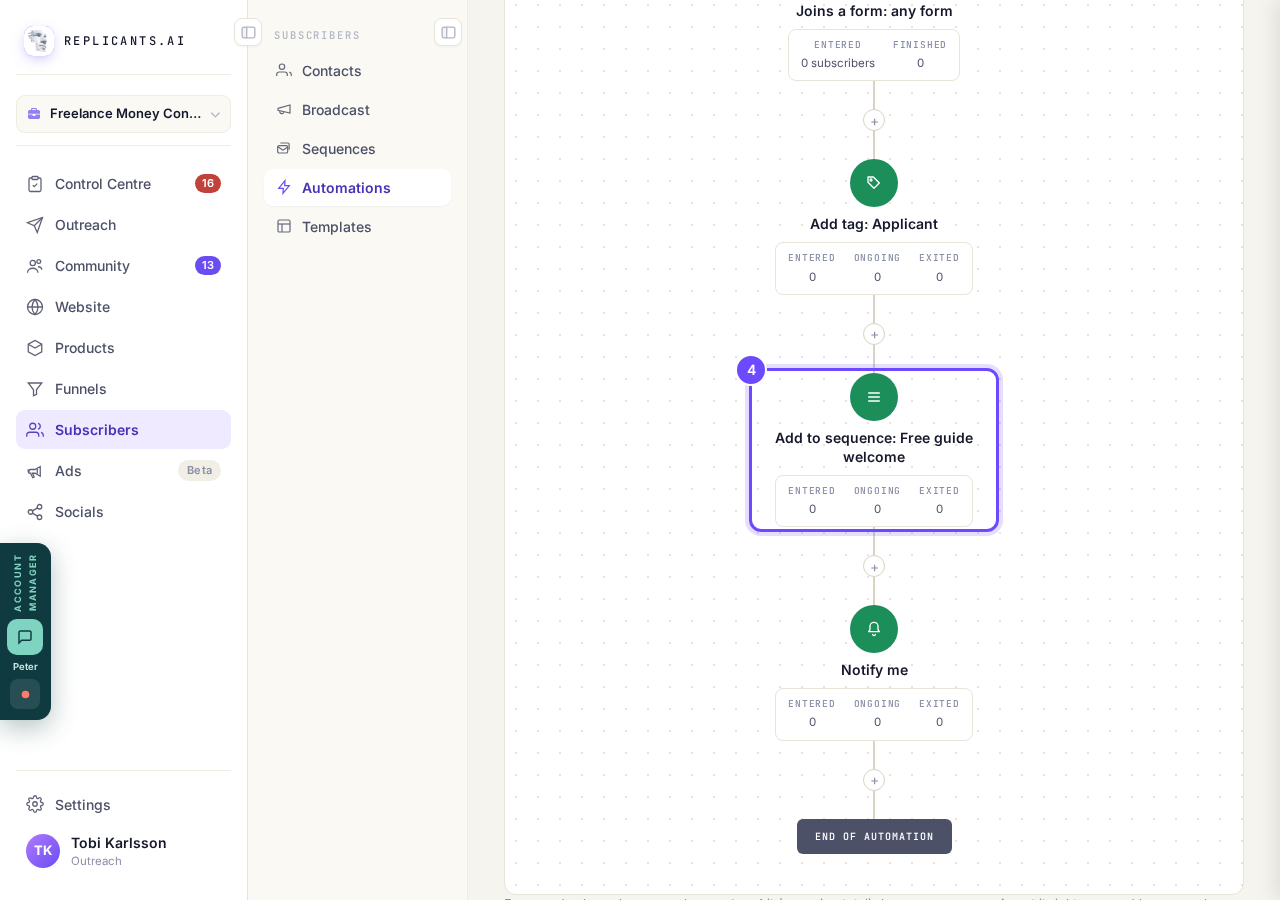Screen dimensions: 1280x900
Task: Select Automations sub-menu item
Action: (x=357, y=188)
